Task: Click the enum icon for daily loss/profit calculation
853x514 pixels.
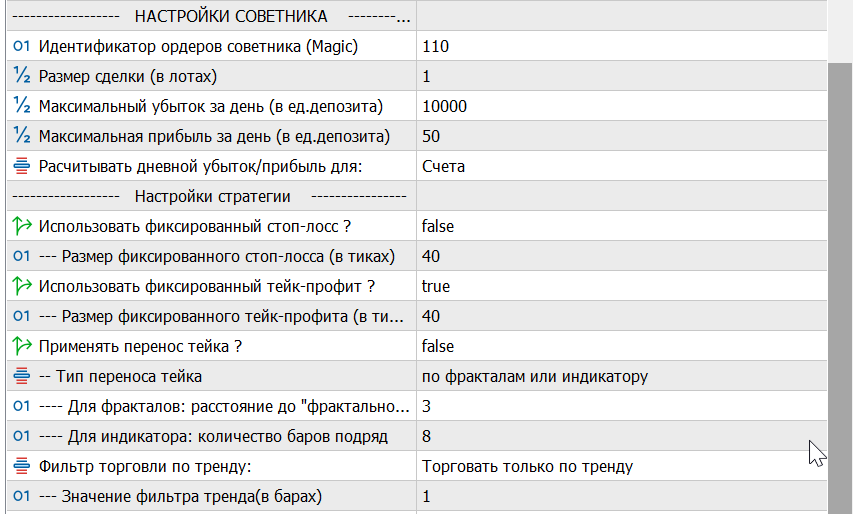Action: click(22, 166)
